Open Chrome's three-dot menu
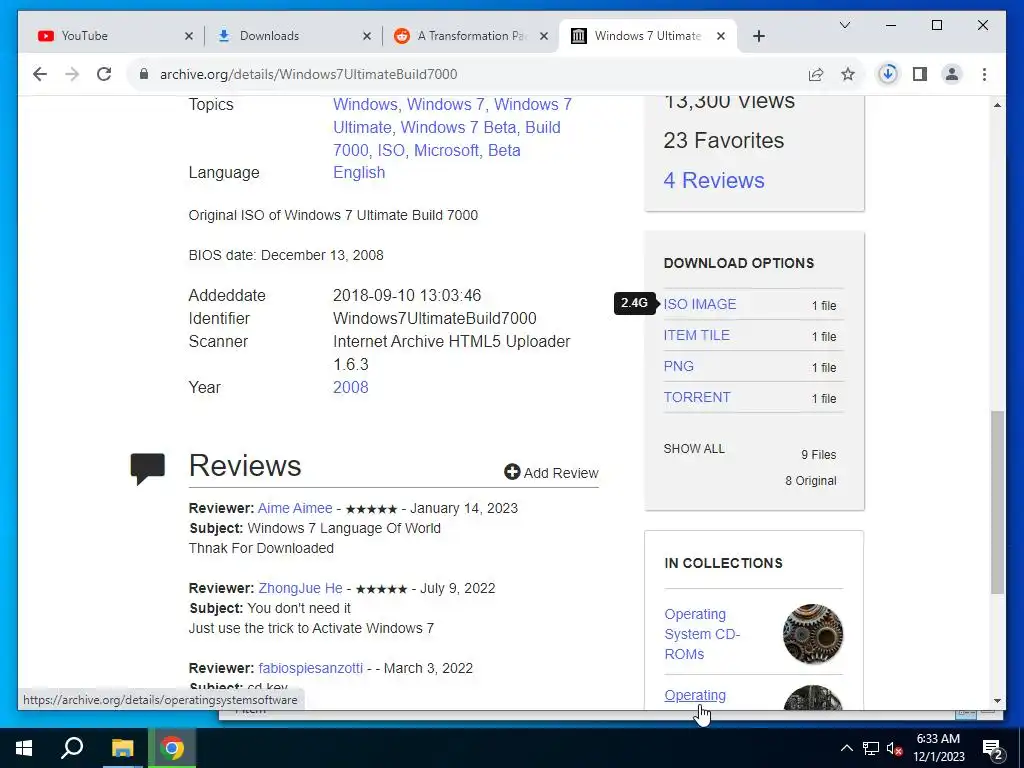 pos(984,74)
